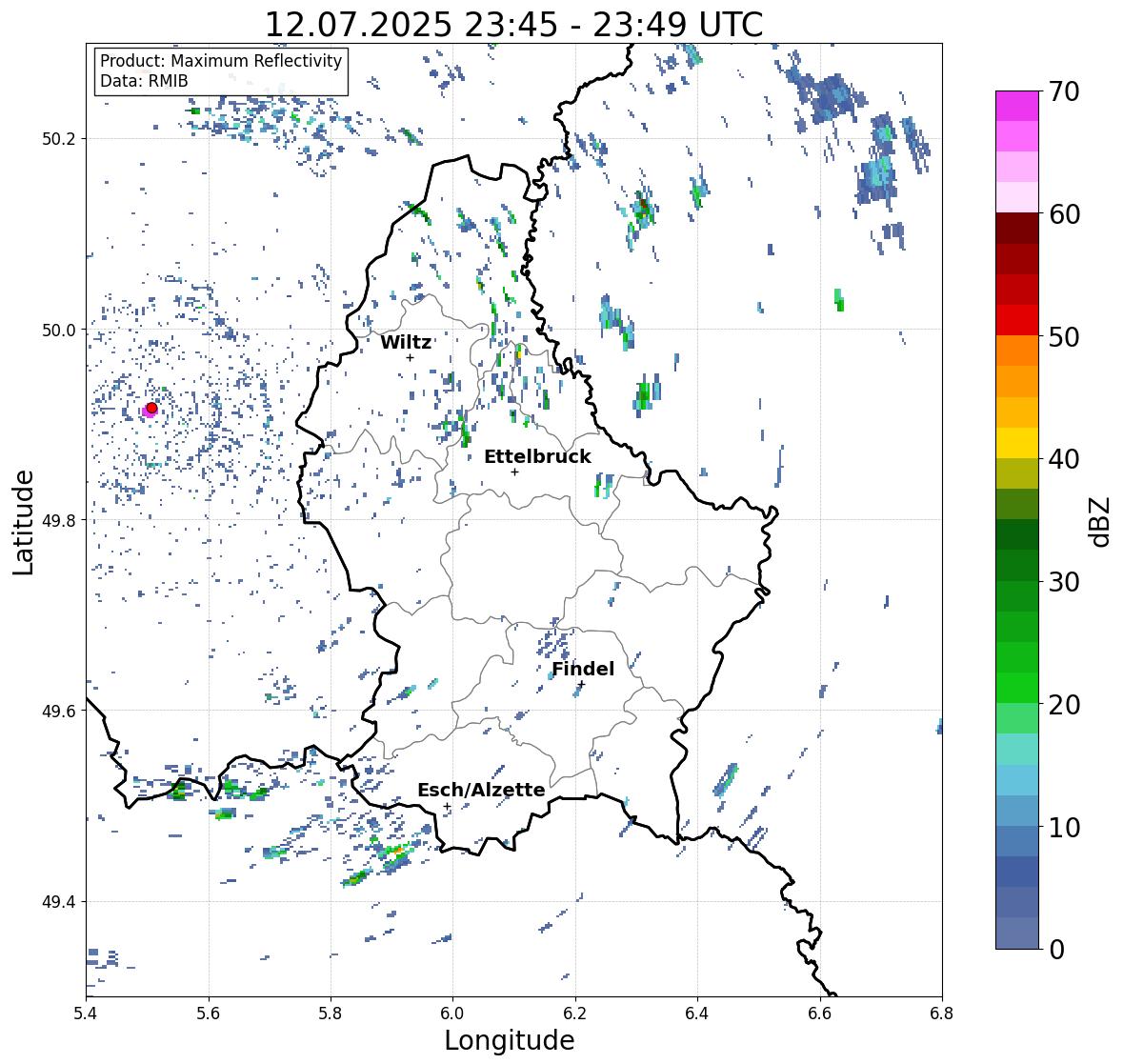Viewport: 1123px width, 1064px height.
Task: Click the plus marker below Findel
Action: click(582, 684)
